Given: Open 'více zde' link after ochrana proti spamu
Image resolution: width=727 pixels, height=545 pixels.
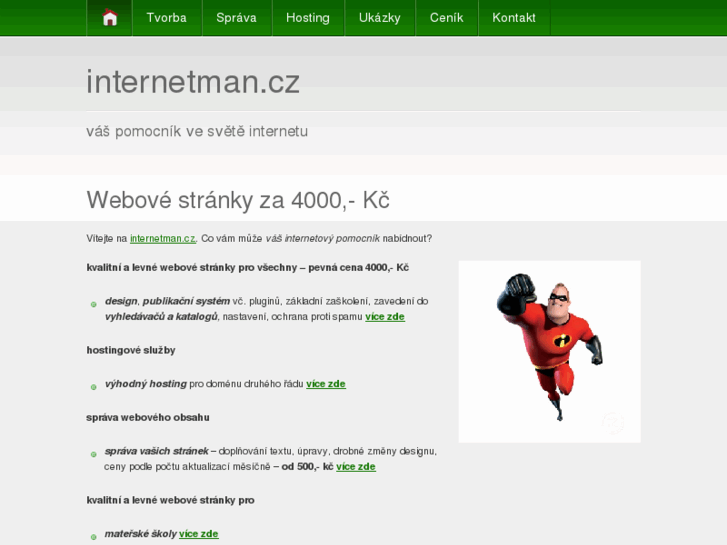Looking at the screenshot, I should [385, 317].
